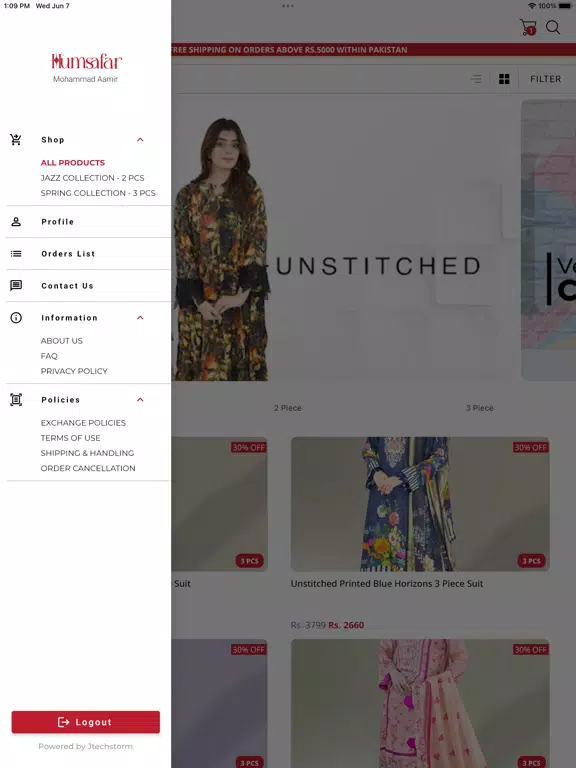576x768 pixels.
Task: Select ALL PRODUCTS category
Action: tap(72, 163)
